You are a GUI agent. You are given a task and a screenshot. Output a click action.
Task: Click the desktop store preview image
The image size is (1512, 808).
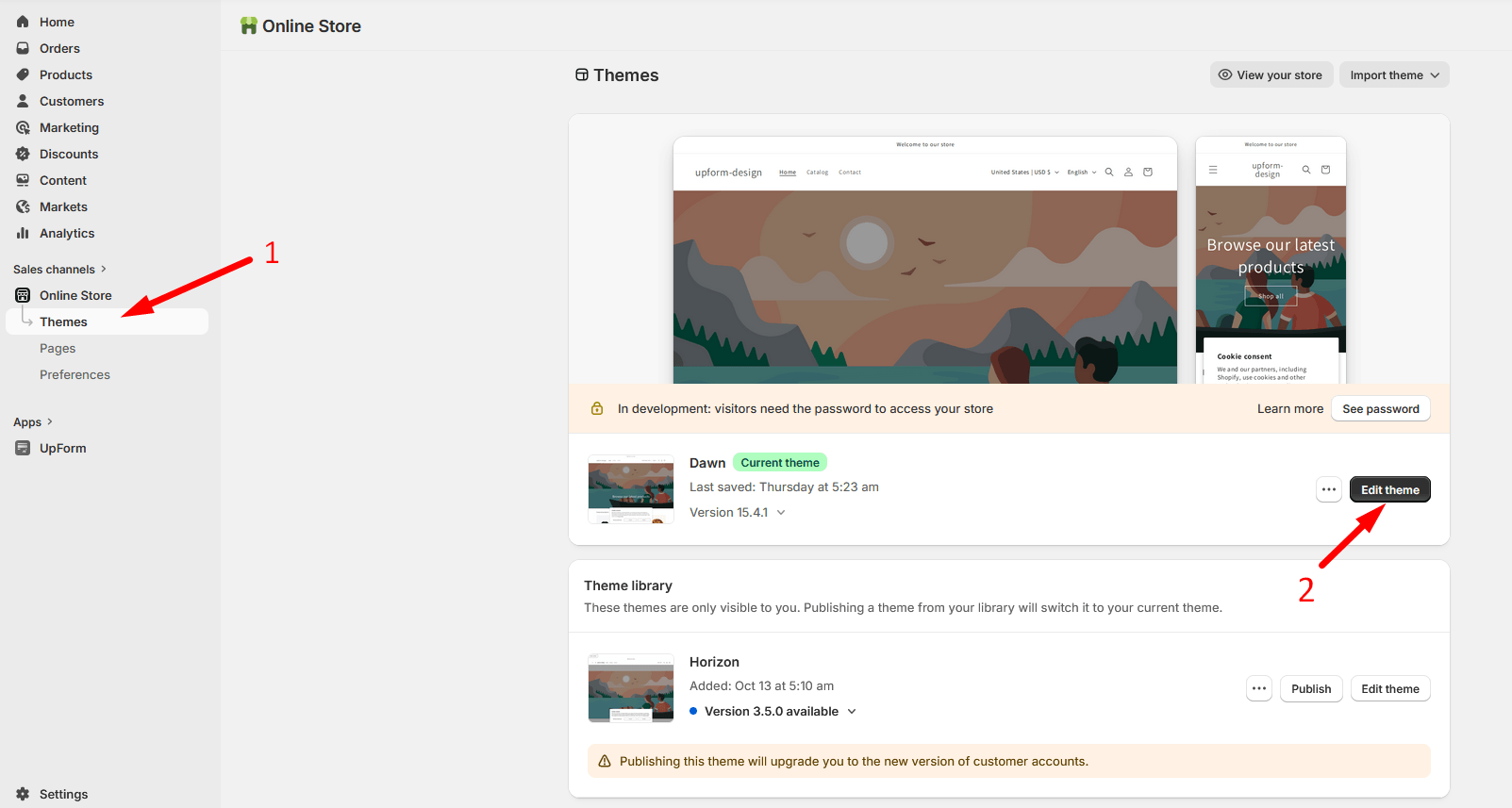click(x=925, y=260)
